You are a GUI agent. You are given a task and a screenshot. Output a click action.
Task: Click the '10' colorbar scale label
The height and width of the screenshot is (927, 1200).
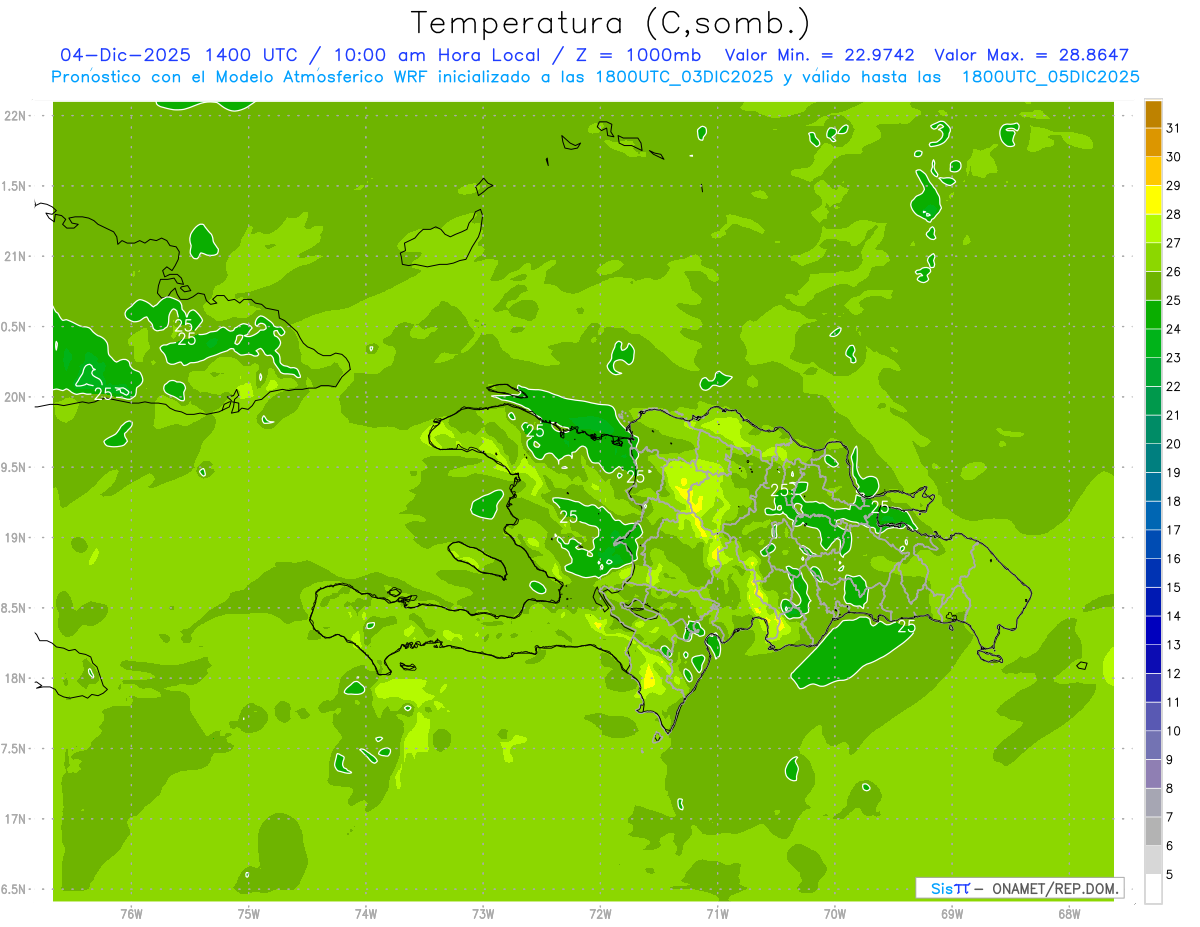coord(1174,731)
